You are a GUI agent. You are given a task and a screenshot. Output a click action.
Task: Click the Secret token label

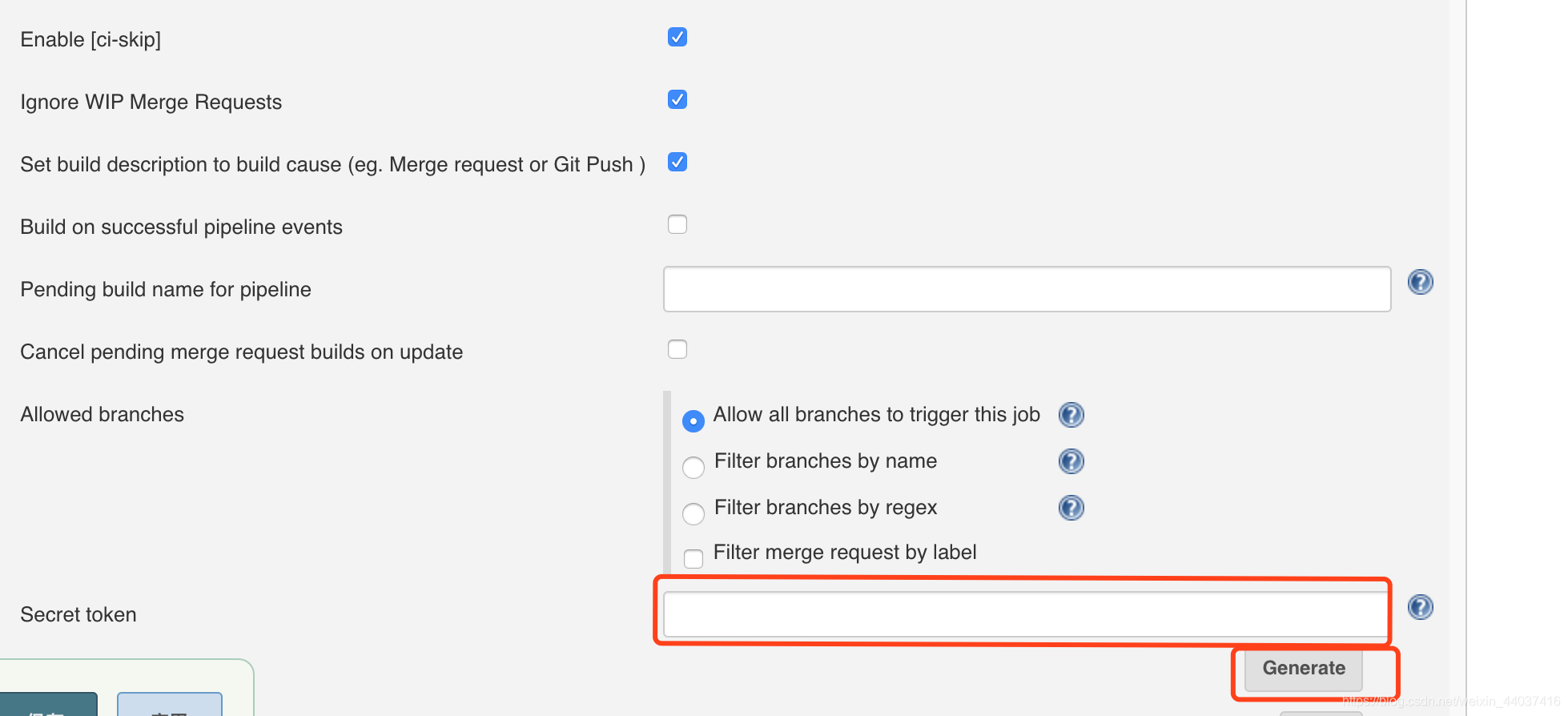[78, 614]
